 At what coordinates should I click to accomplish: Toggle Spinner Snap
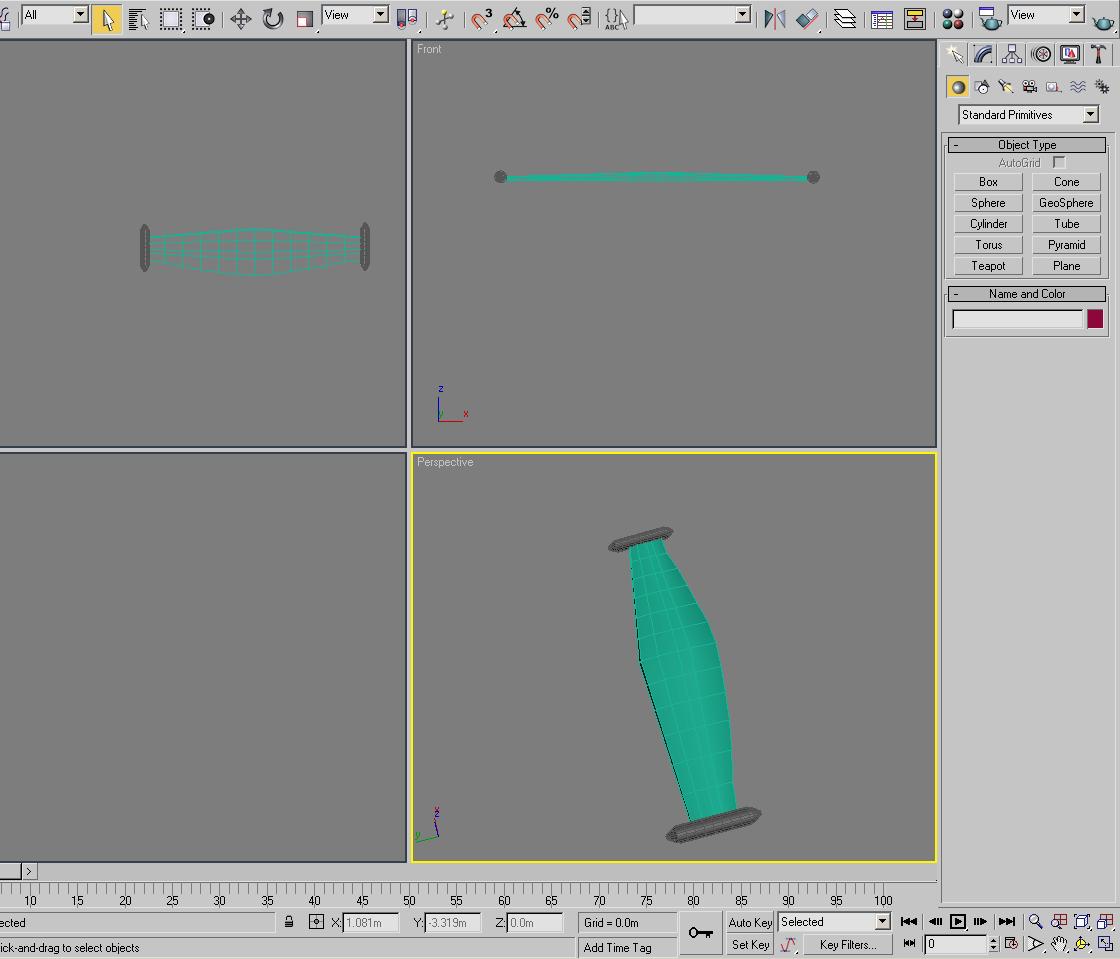click(579, 19)
